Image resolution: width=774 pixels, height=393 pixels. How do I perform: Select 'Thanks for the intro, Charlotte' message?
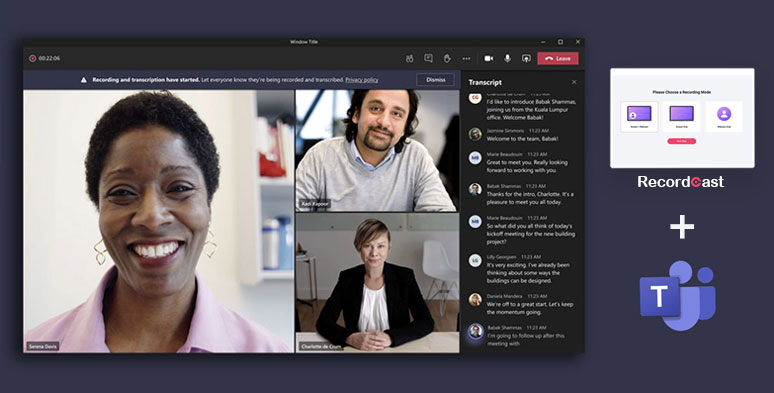(530, 198)
